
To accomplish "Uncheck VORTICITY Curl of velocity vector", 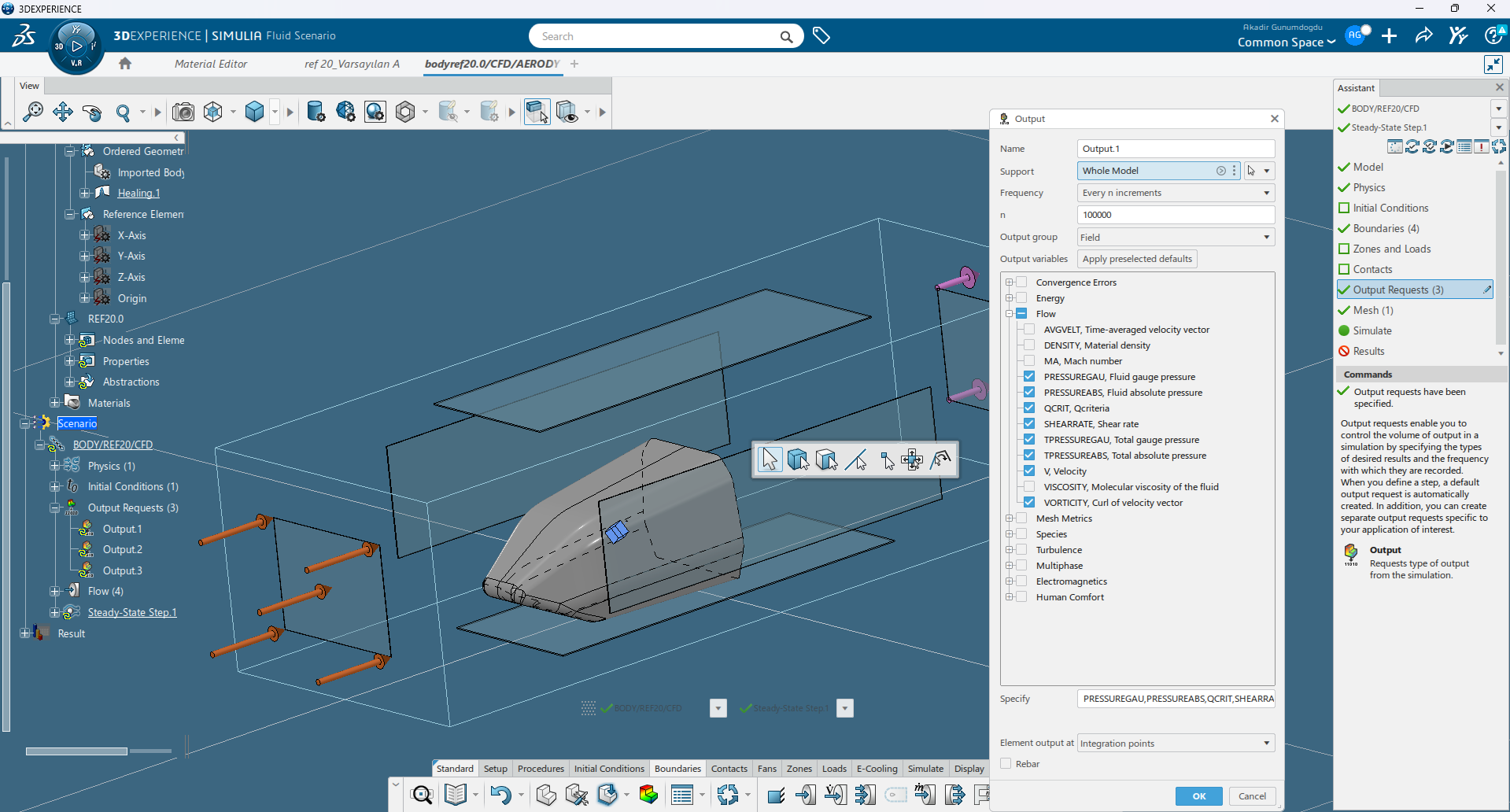I will 1029,503.
